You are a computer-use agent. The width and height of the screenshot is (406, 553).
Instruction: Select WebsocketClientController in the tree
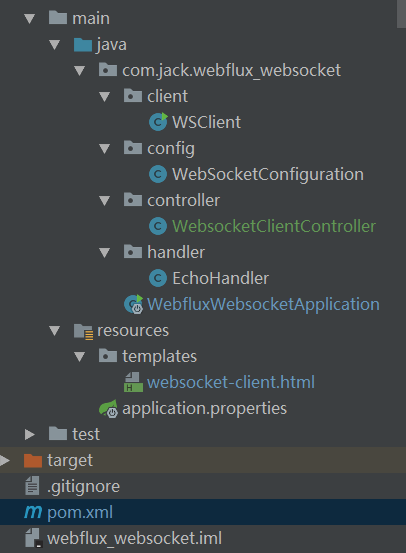point(274,226)
